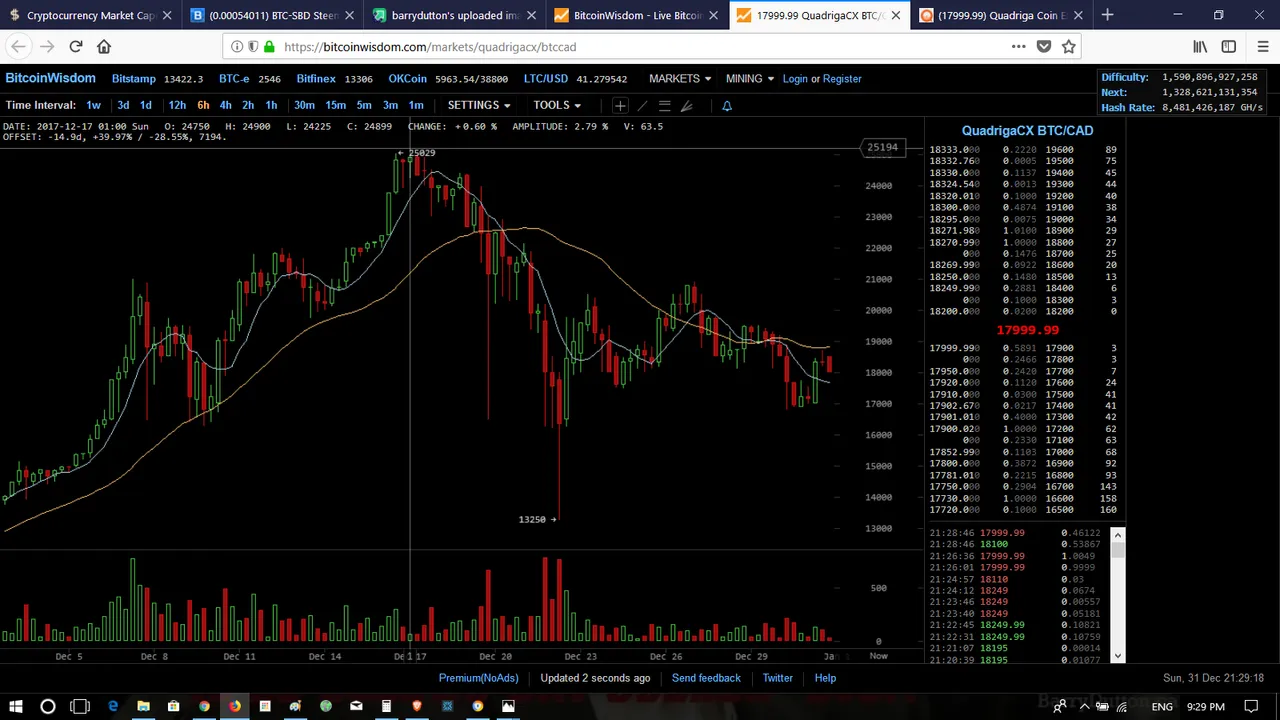Close the Cryptocurrency Market Cap tab
1280x720 pixels.
[167, 15]
